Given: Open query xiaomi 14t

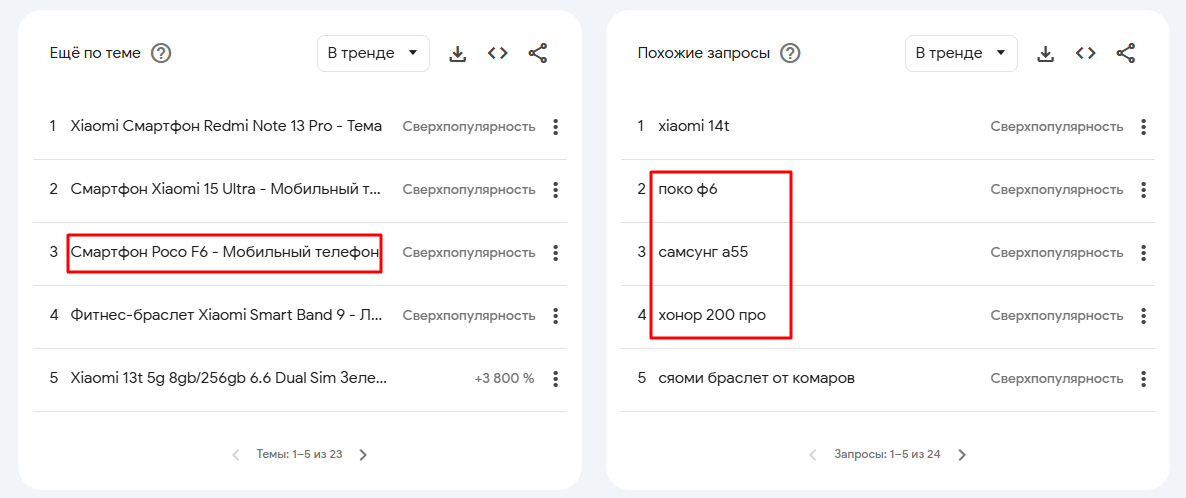Looking at the screenshot, I should pyautogui.click(x=694, y=126).
